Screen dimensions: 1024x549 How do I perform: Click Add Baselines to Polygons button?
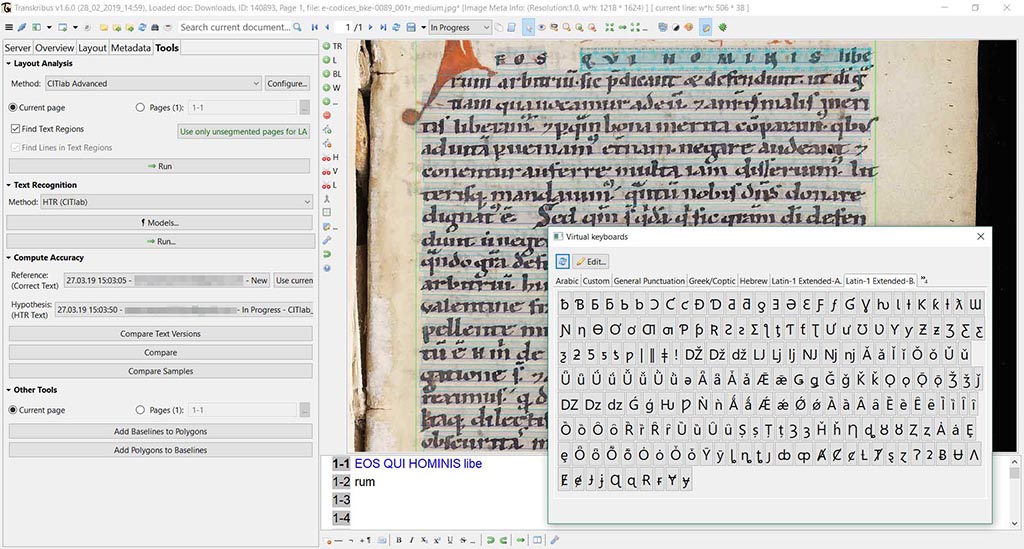tap(160, 431)
